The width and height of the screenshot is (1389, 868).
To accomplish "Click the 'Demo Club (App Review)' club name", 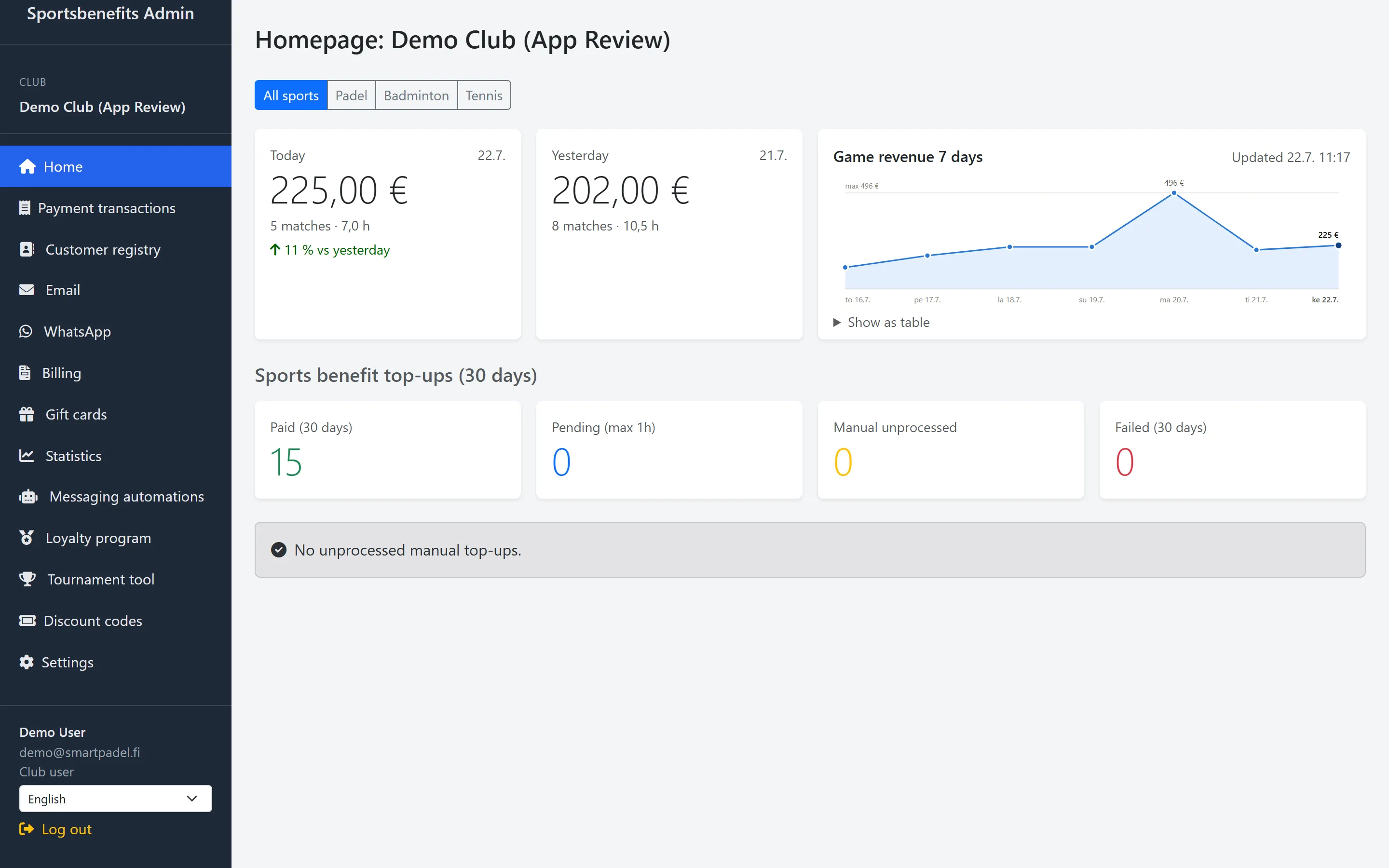I will click(102, 107).
